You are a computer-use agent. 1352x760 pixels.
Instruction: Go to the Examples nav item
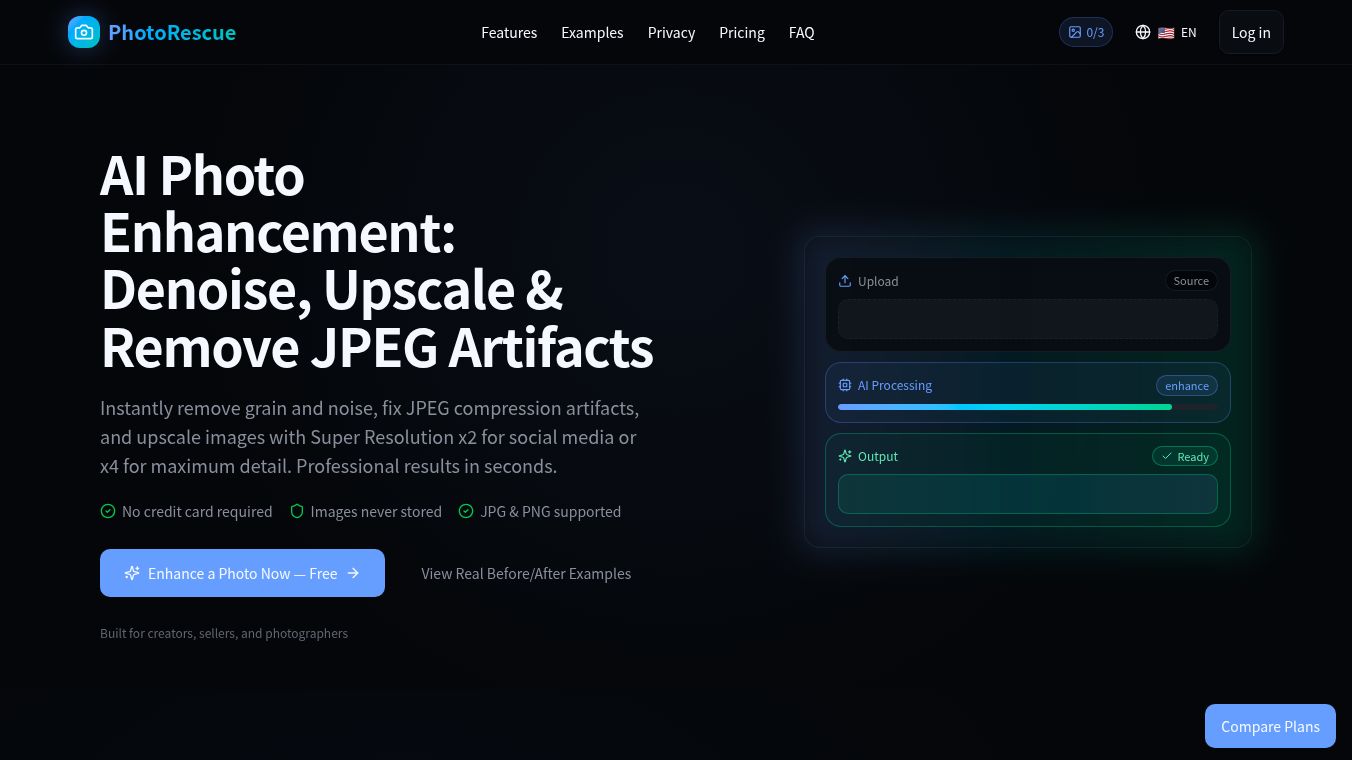tap(592, 32)
